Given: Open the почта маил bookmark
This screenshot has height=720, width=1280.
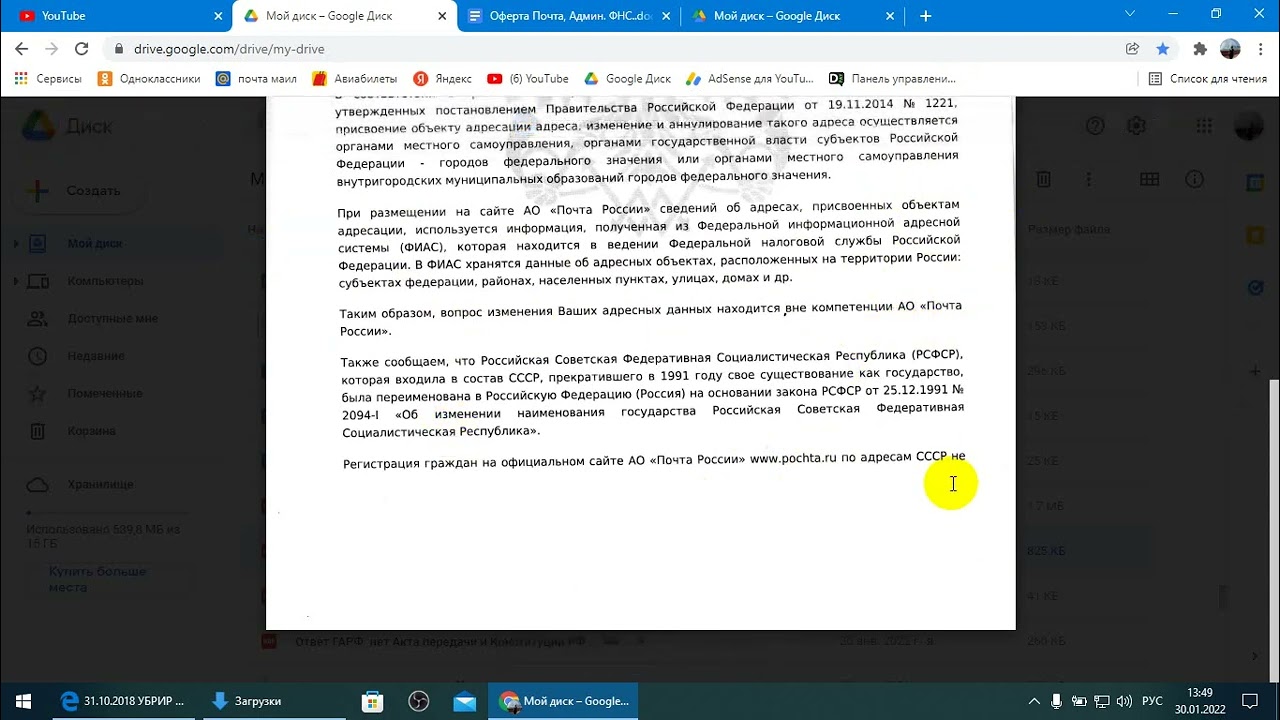Looking at the screenshot, I should (256, 78).
